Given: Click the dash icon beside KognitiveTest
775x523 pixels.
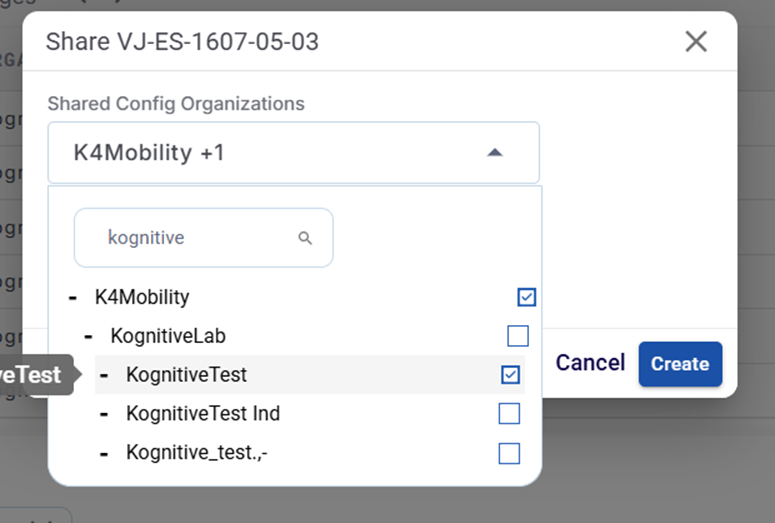Looking at the screenshot, I should (x=105, y=375).
